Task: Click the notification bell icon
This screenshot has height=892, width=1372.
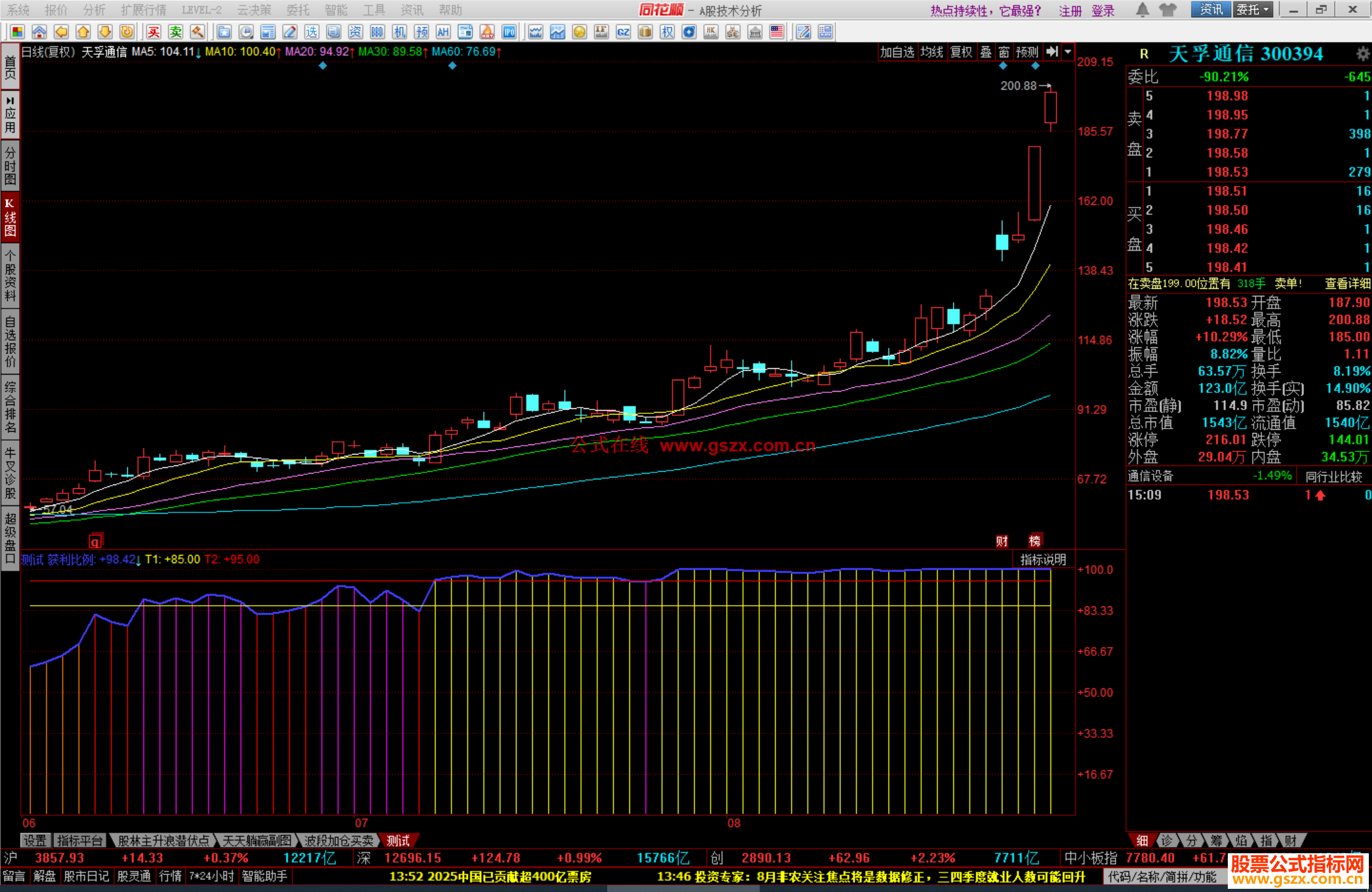Action: coord(1142,10)
